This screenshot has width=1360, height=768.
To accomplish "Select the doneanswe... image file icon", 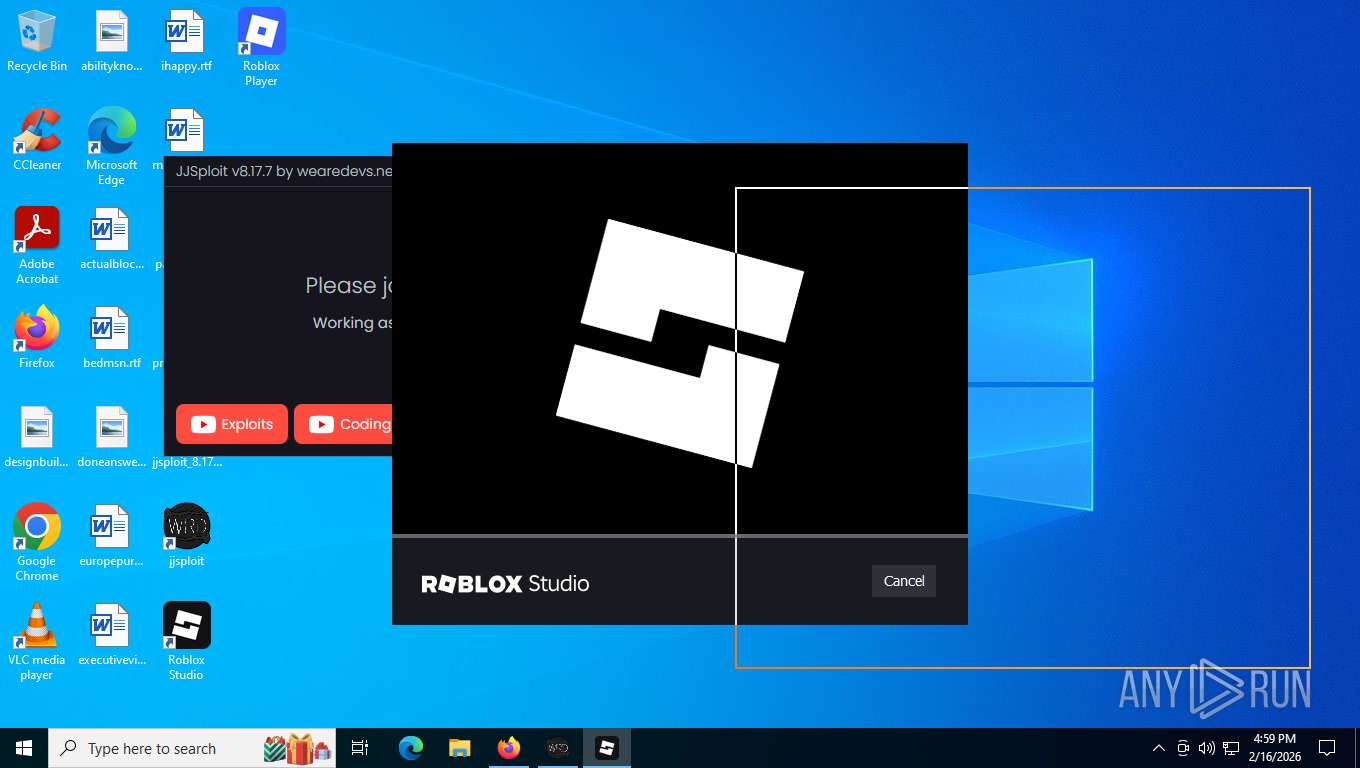I will tap(111, 437).
